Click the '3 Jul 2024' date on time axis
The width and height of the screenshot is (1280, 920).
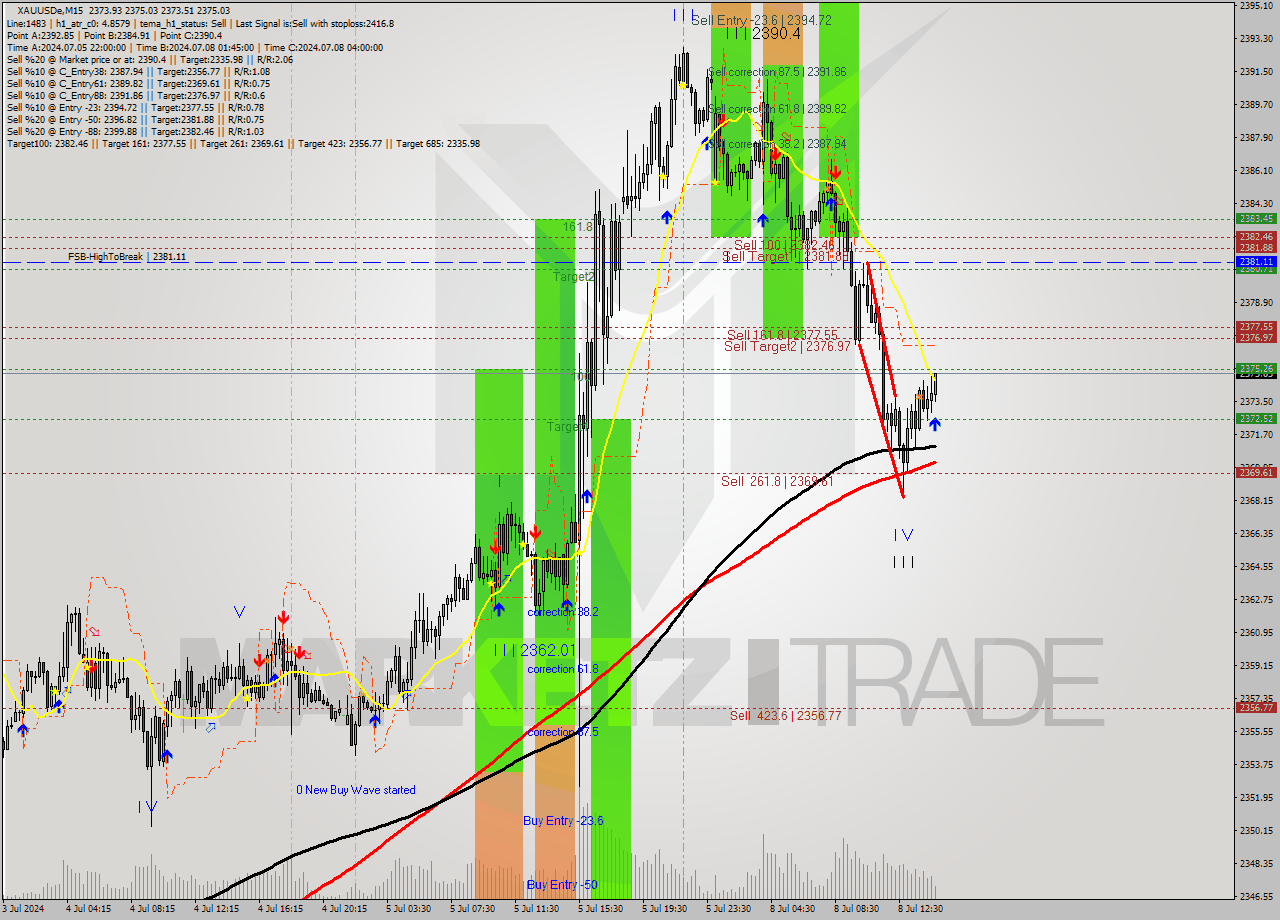25,909
